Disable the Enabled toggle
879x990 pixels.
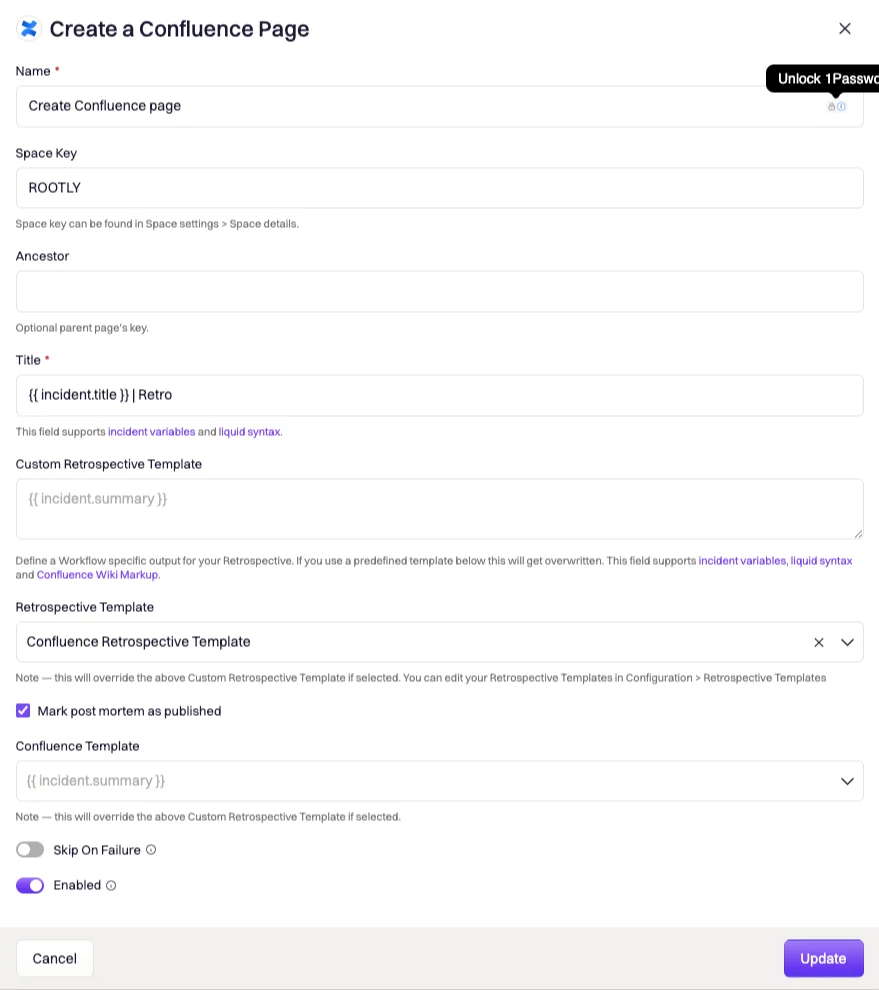click(x=30, y=885)
